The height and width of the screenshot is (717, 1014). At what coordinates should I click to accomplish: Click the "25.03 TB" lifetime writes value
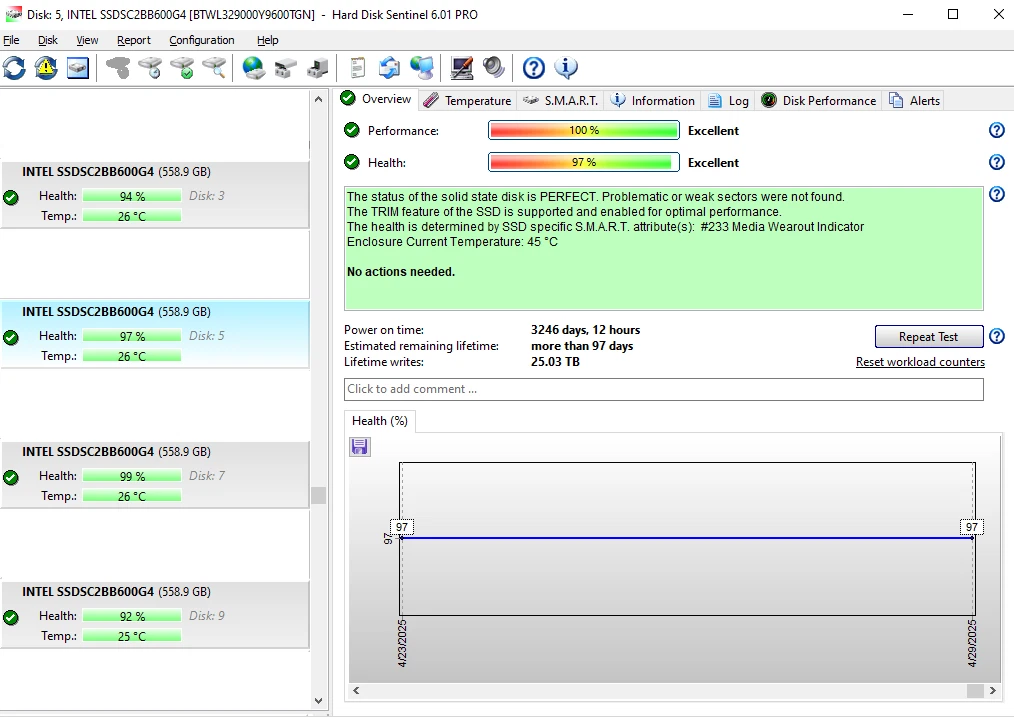point(556,362)
